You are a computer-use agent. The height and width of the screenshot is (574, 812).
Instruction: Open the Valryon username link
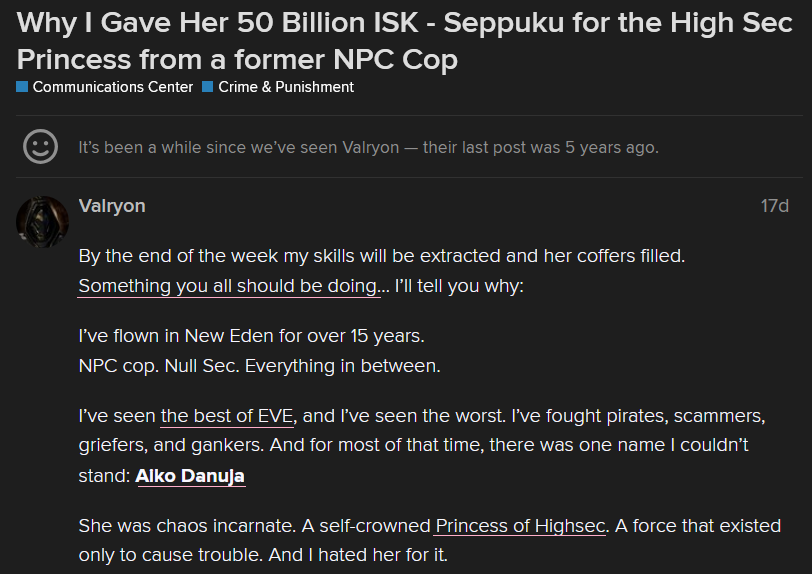112,206
